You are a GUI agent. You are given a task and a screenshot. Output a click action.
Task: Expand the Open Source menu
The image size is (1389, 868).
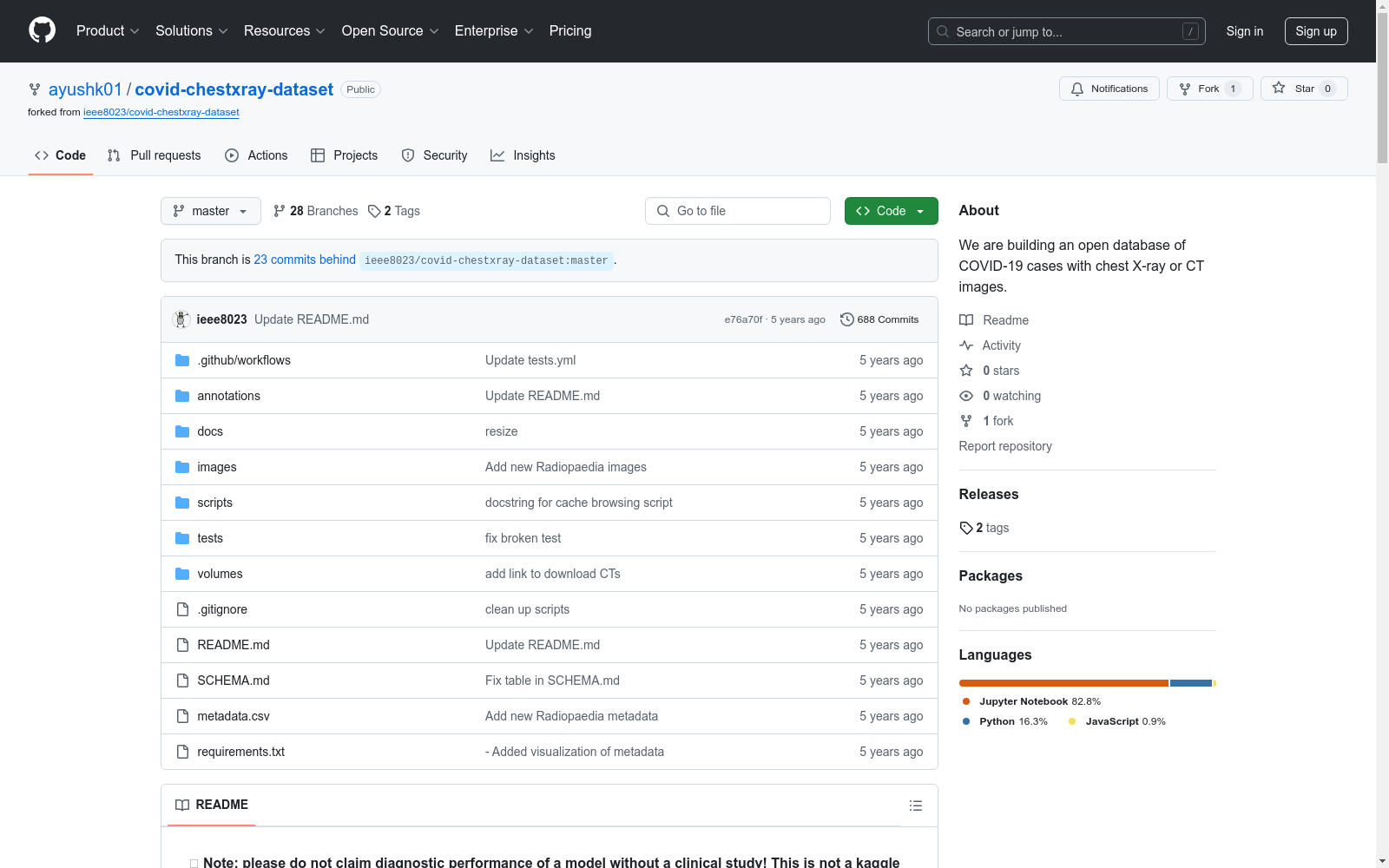click(x=391, y=30)
